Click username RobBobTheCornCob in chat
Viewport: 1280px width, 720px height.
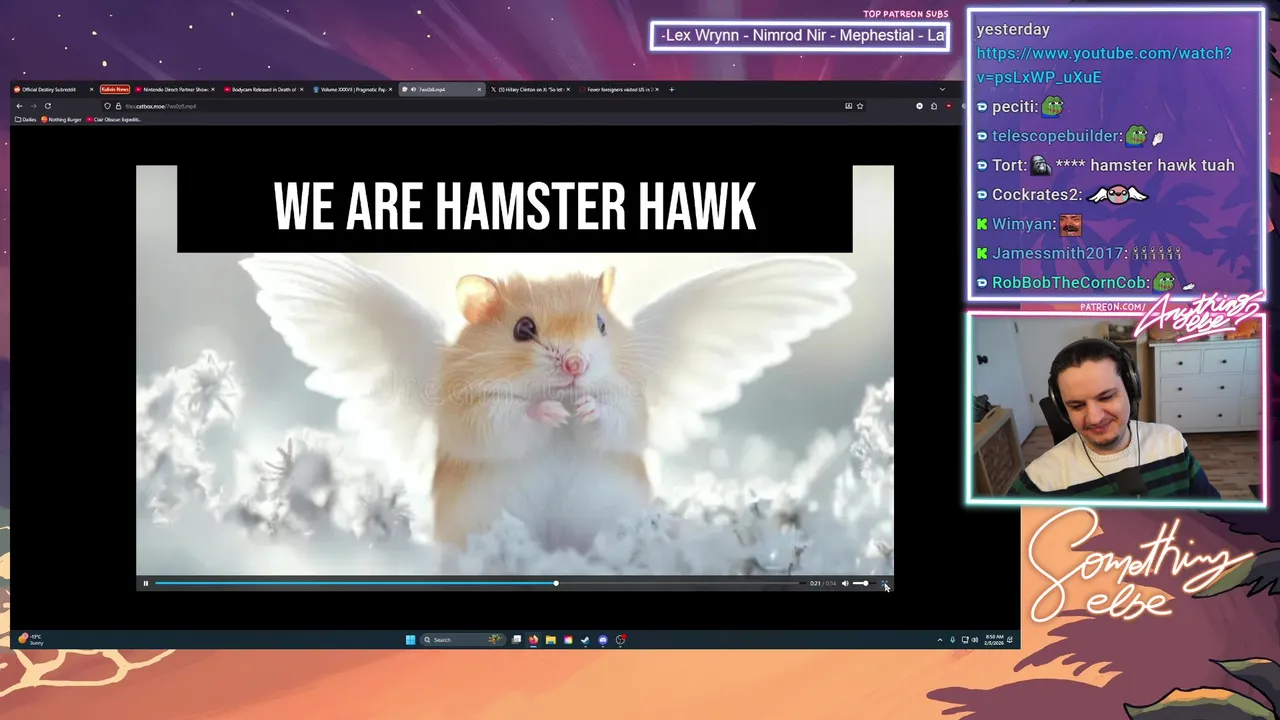click(x=1070, y=283)
